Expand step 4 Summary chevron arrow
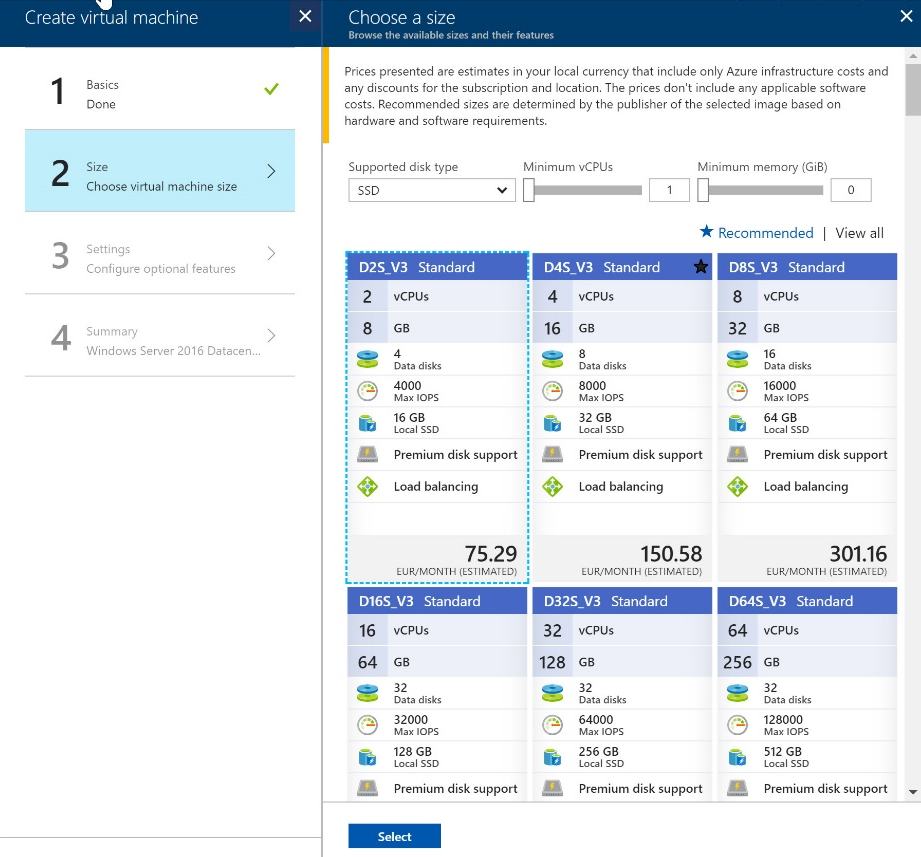 coord(271,335)
